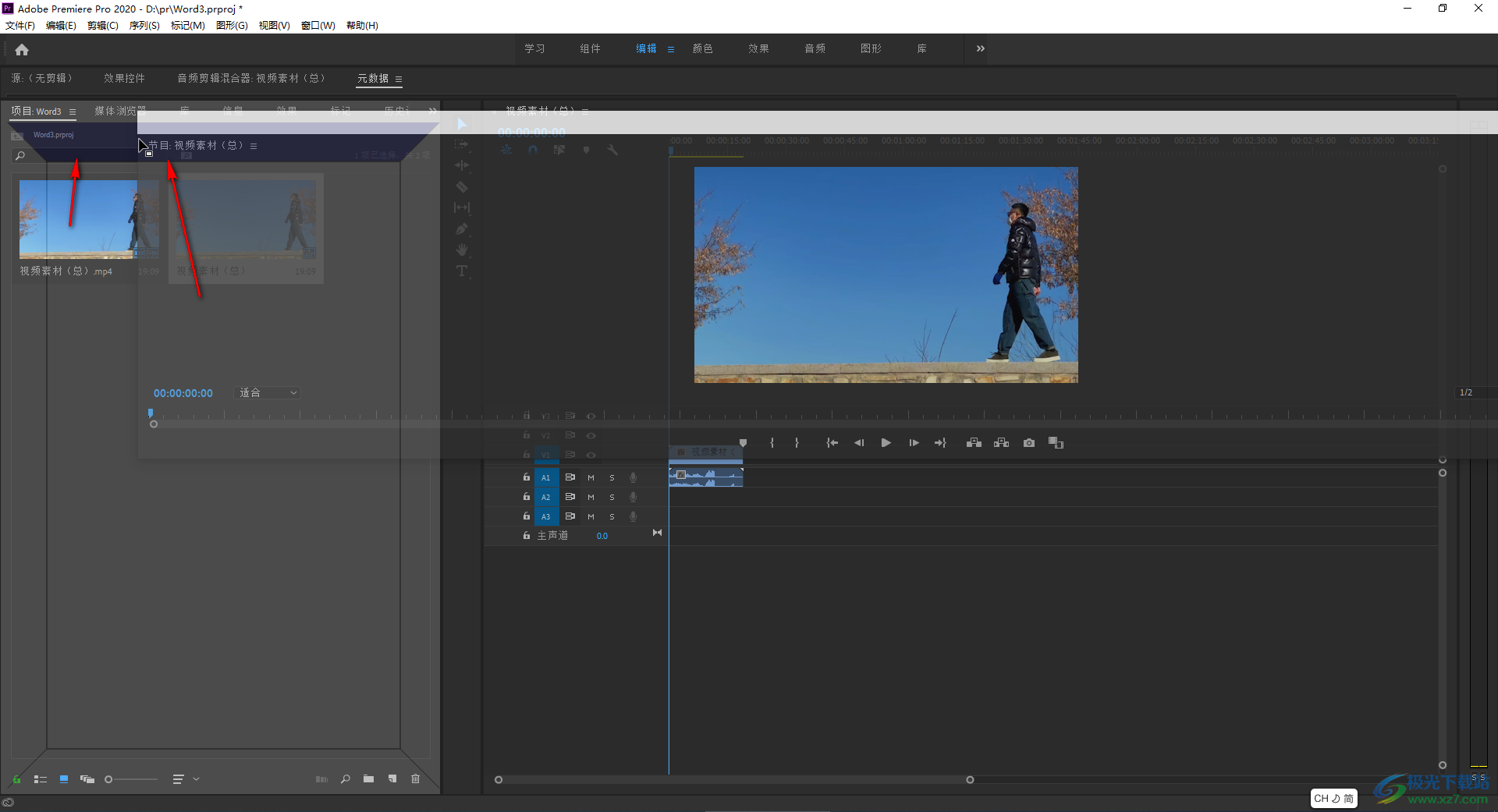The height and width of the screenshot is (812, 1498).
Task: Click the New Item icon
Action: coord(392,779)
